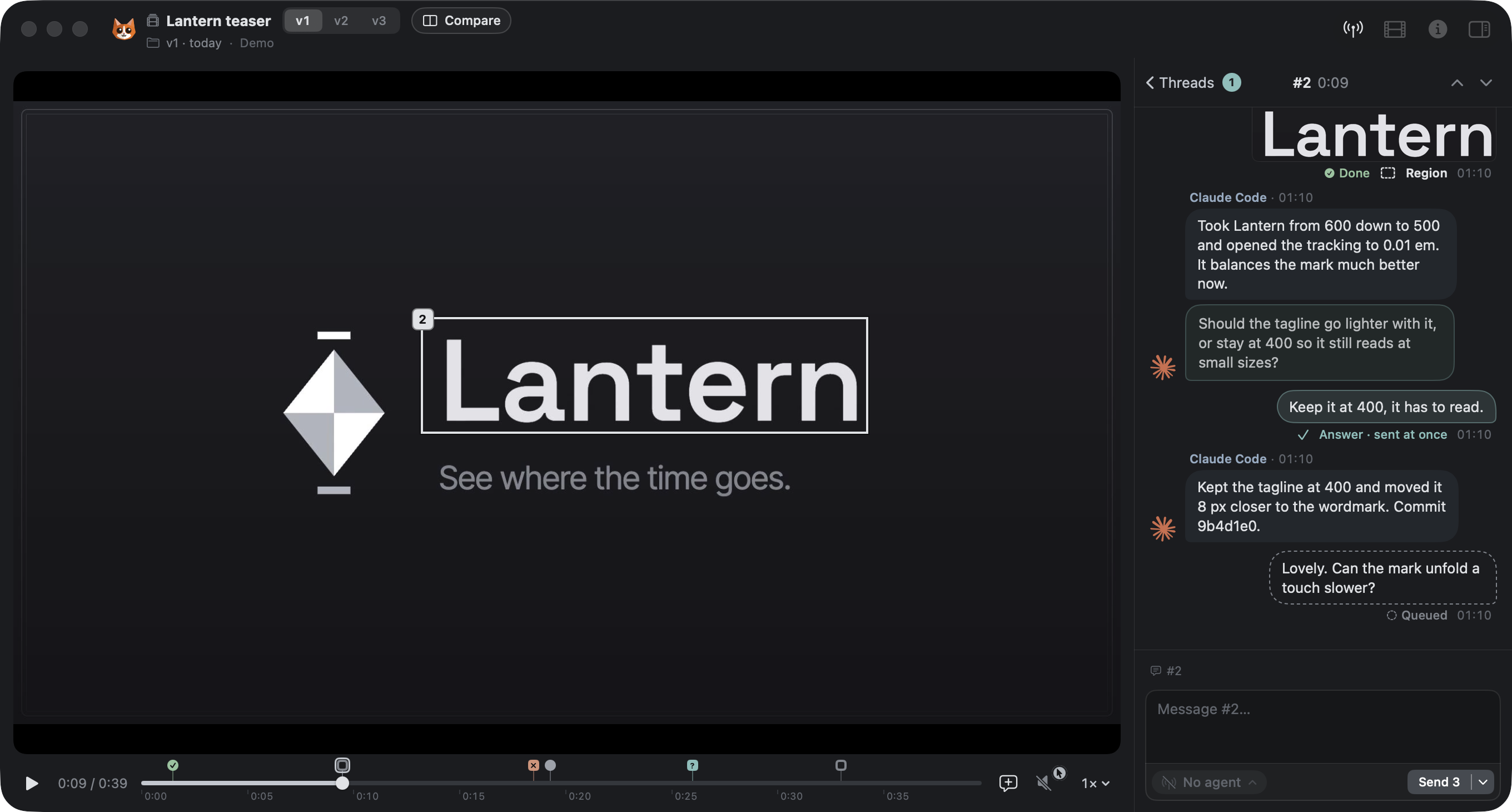Click the fox app logo
Image resolution: width=1512 pixels, height=812 pixels.
[x=124, y=29]
